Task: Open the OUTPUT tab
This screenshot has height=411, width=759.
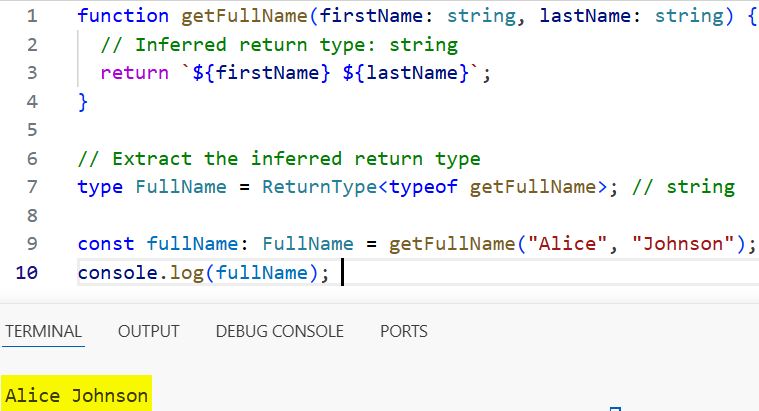Action: [x=149, y=332]
